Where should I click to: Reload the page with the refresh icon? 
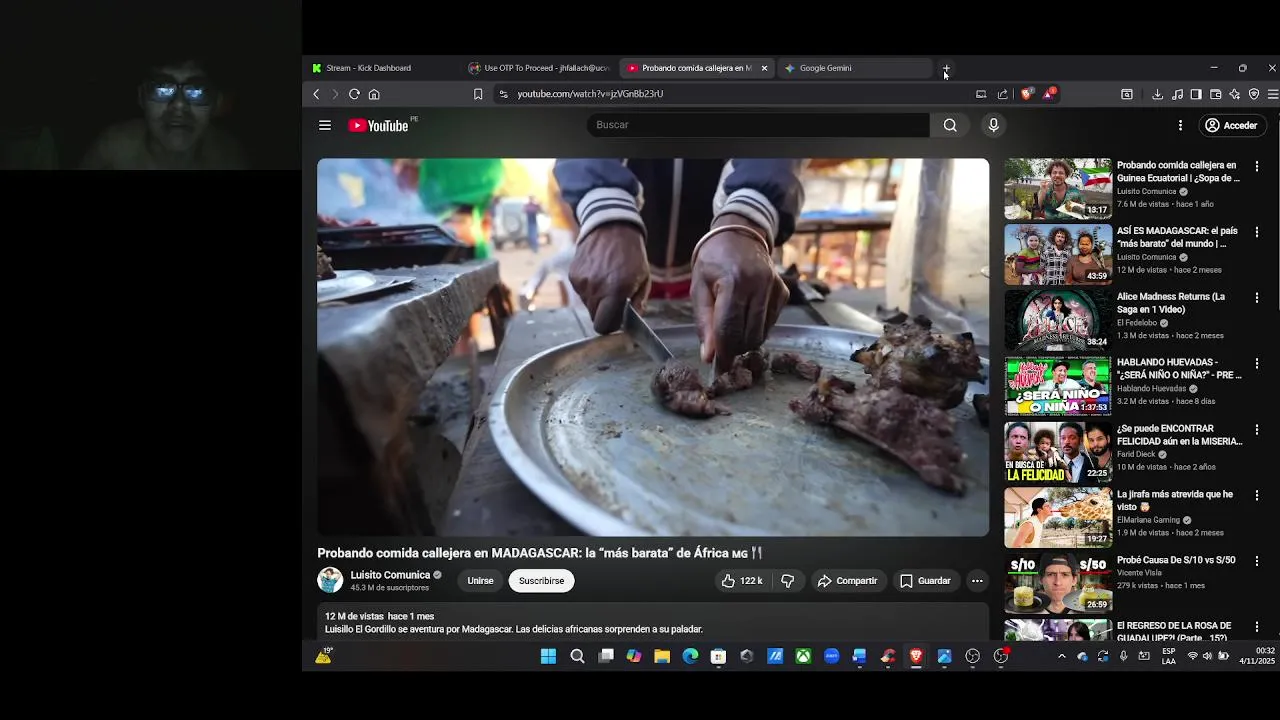[354, 94]
